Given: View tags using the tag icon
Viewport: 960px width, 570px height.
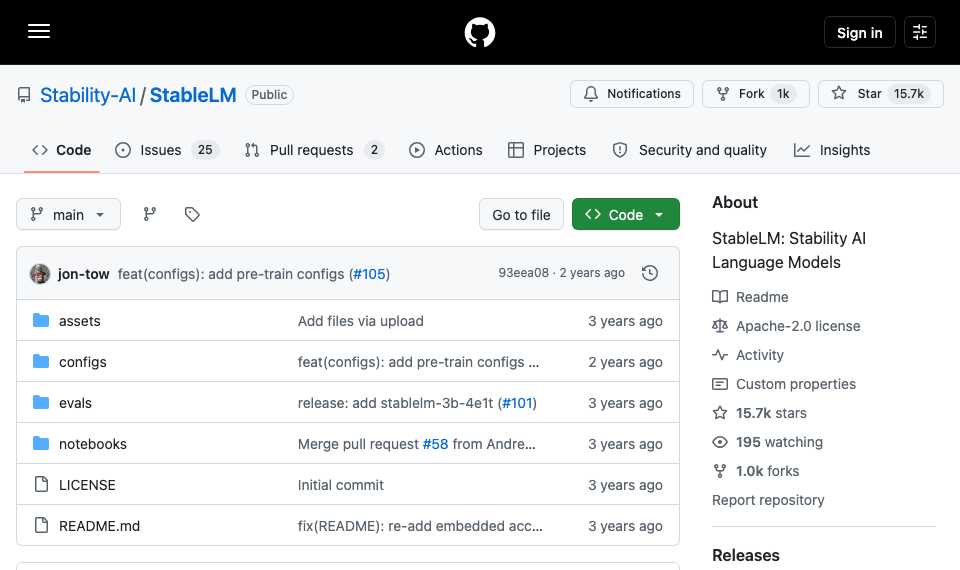Looking at the screenshot, I should pyautogui.click(x=192, y=214).
